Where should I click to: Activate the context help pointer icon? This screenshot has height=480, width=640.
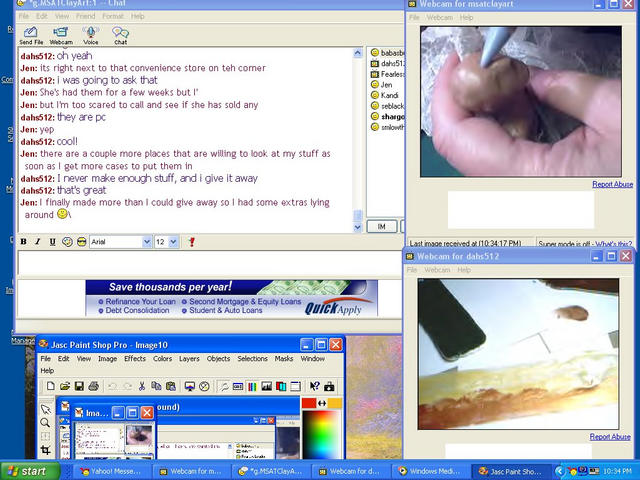pyautogui.click(x=314, y=386)
